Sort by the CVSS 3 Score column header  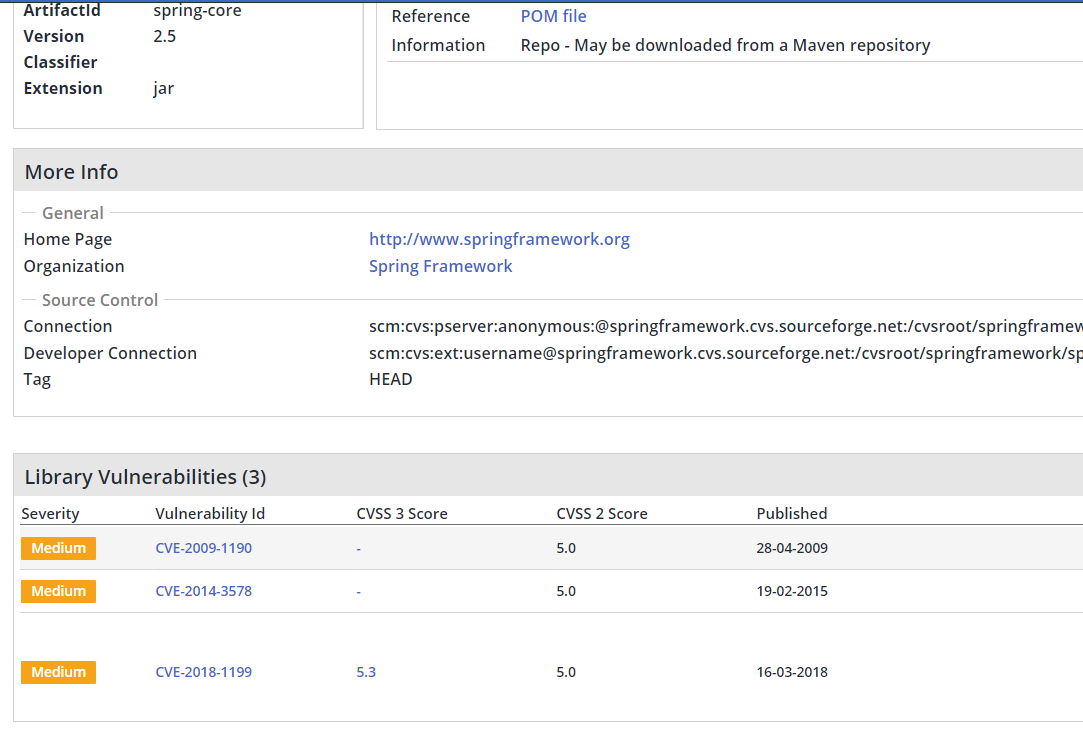click(x=402, y=514)
